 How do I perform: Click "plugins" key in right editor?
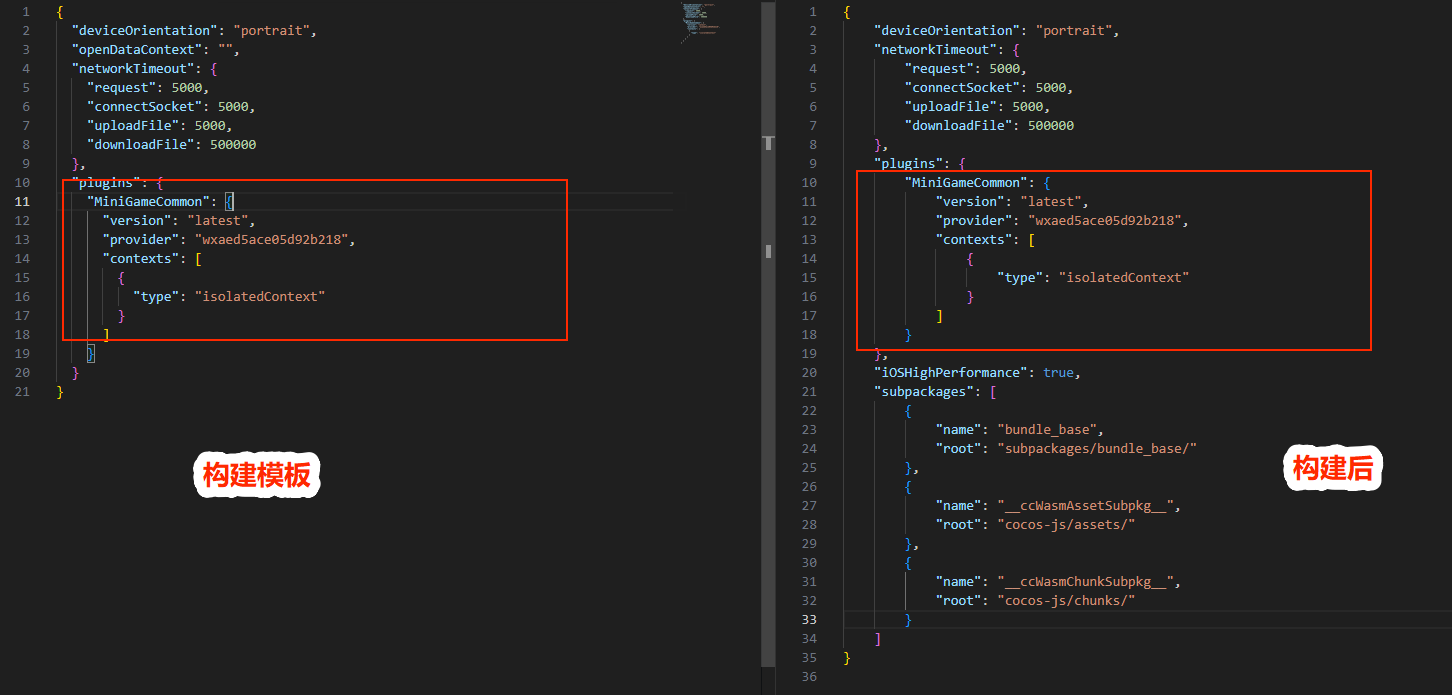tap(908, 163)
